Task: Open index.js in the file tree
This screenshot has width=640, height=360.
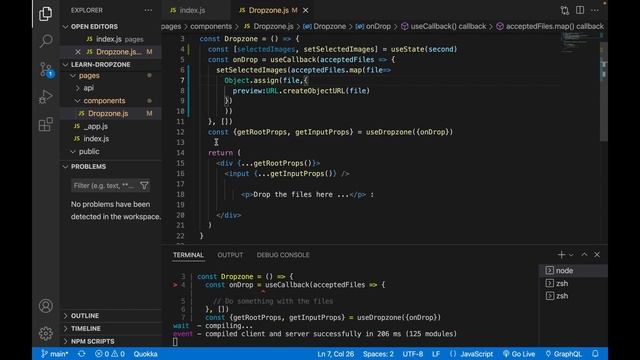Action: [x=111, y=139]
